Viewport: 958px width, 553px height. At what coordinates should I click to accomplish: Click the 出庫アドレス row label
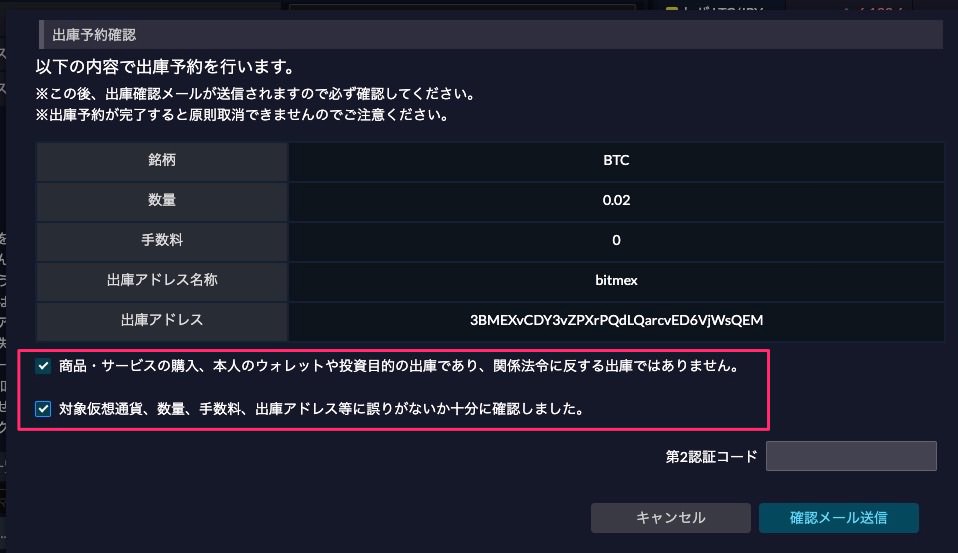point(162,320)
